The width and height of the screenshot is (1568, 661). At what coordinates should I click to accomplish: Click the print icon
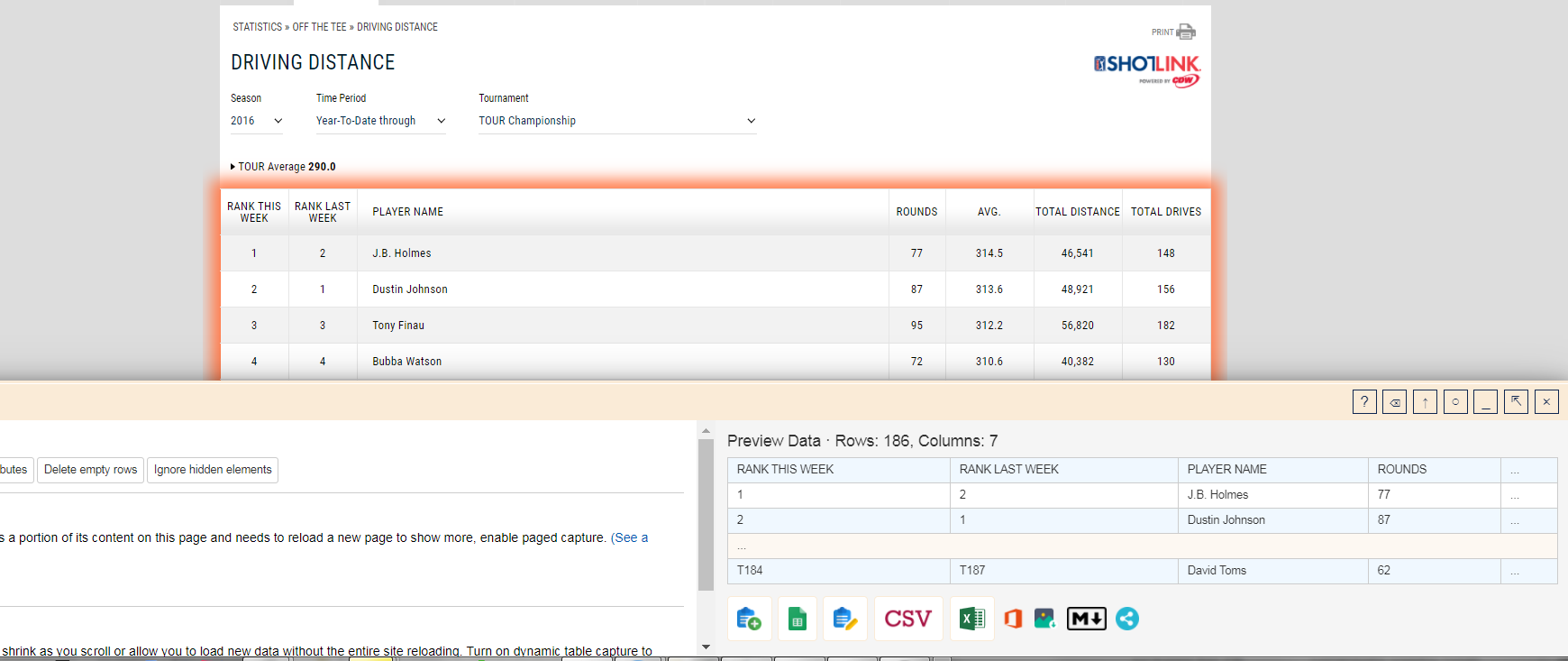[x=1185, y=32]
